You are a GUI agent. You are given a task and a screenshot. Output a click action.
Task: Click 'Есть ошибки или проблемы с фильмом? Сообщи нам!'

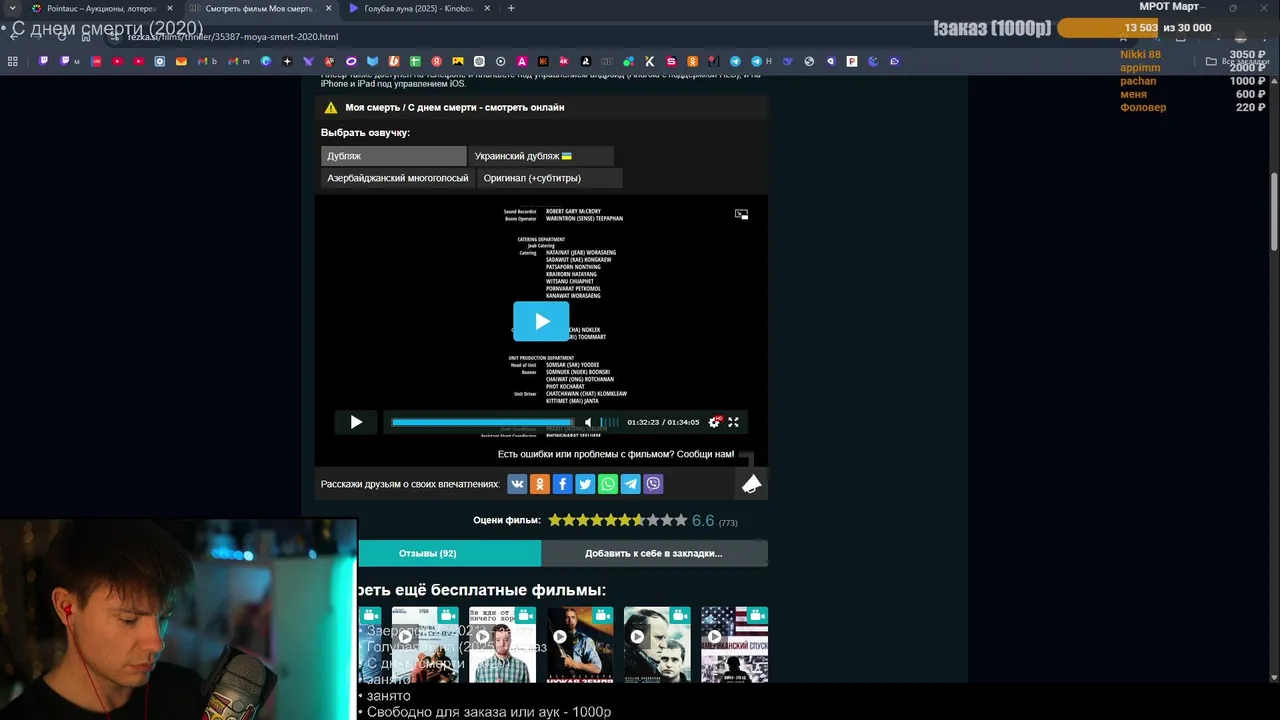(616, 454)
